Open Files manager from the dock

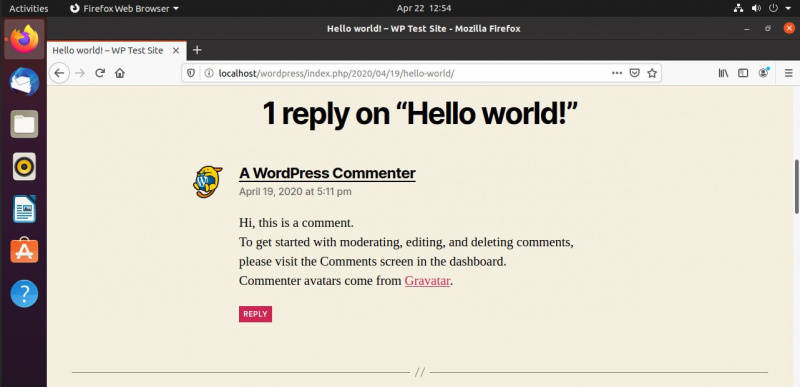(x=24, y=124)
